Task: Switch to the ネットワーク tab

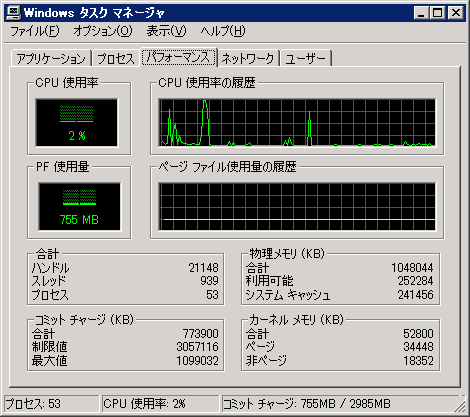Action: (x=248, y=59)
